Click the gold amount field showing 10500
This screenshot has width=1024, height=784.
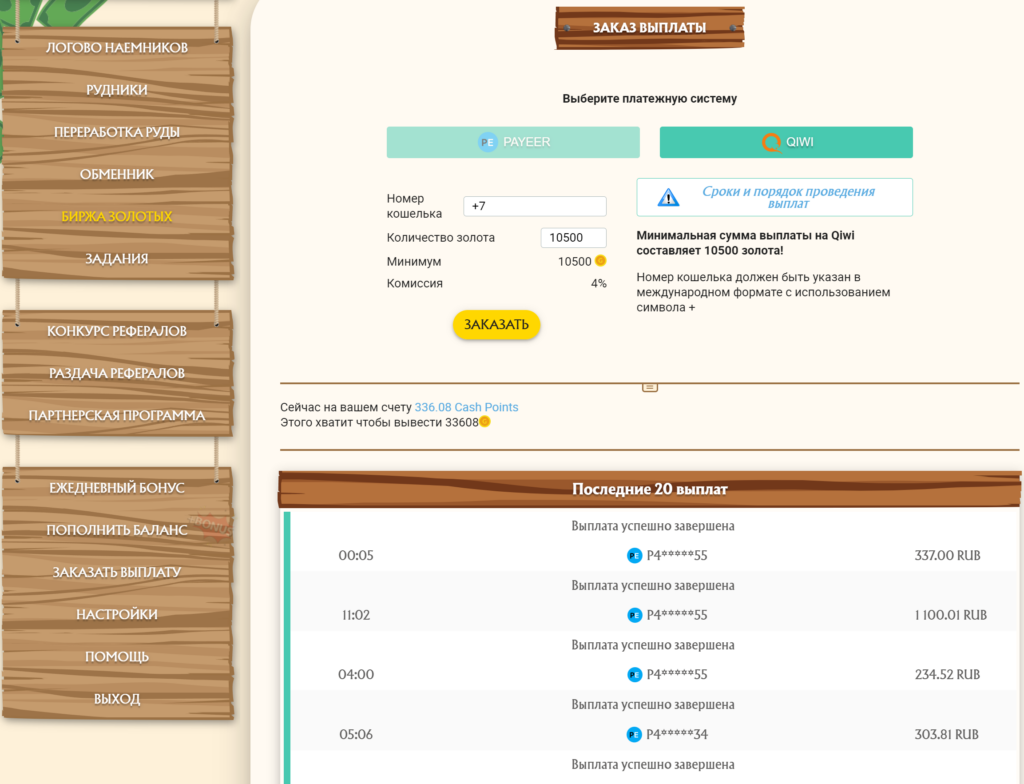tap(573, 238)
